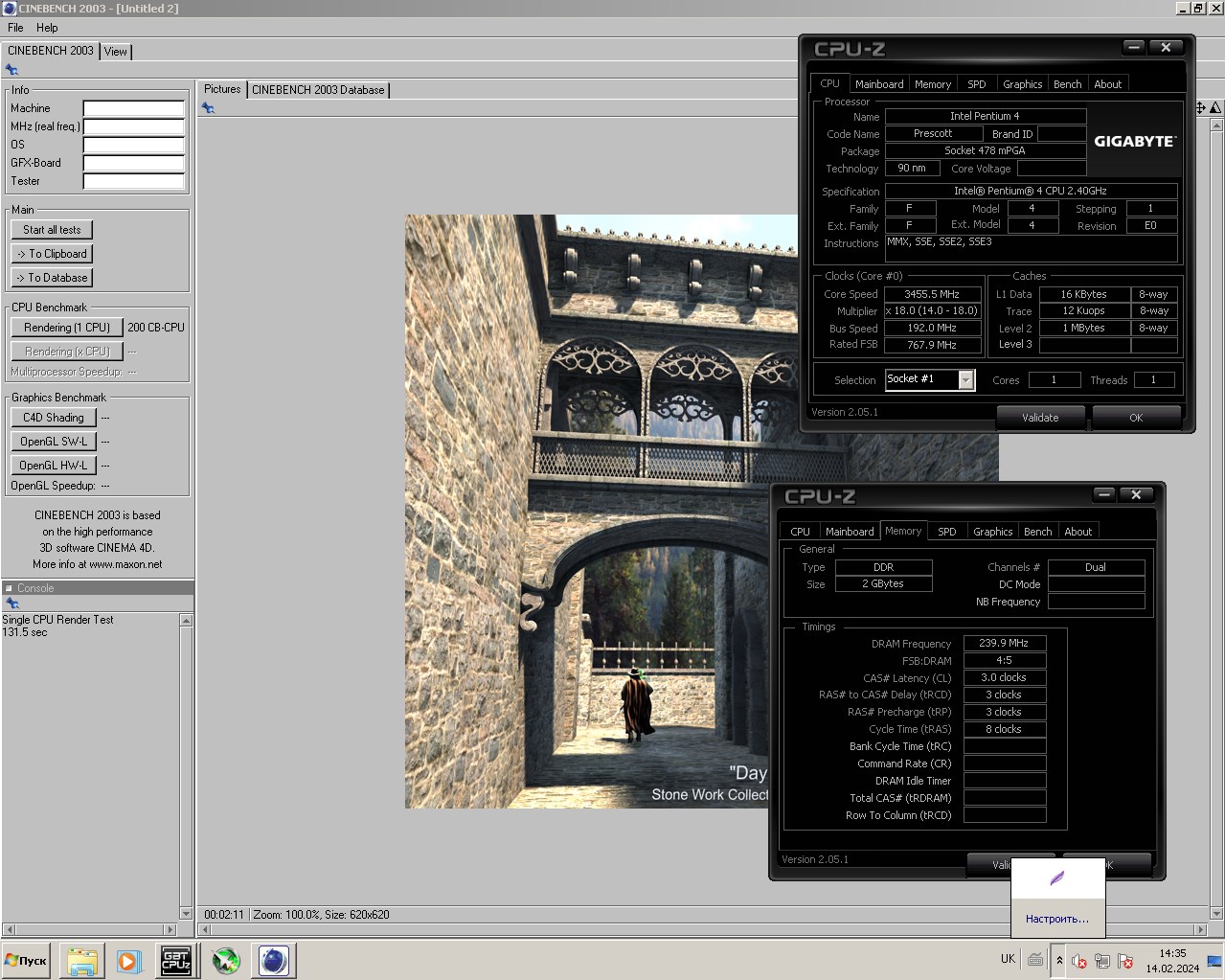Click the move-view cross icon at top right
The height and width of the screenshot is (980, 1225).
click(x=1200, y=108)
